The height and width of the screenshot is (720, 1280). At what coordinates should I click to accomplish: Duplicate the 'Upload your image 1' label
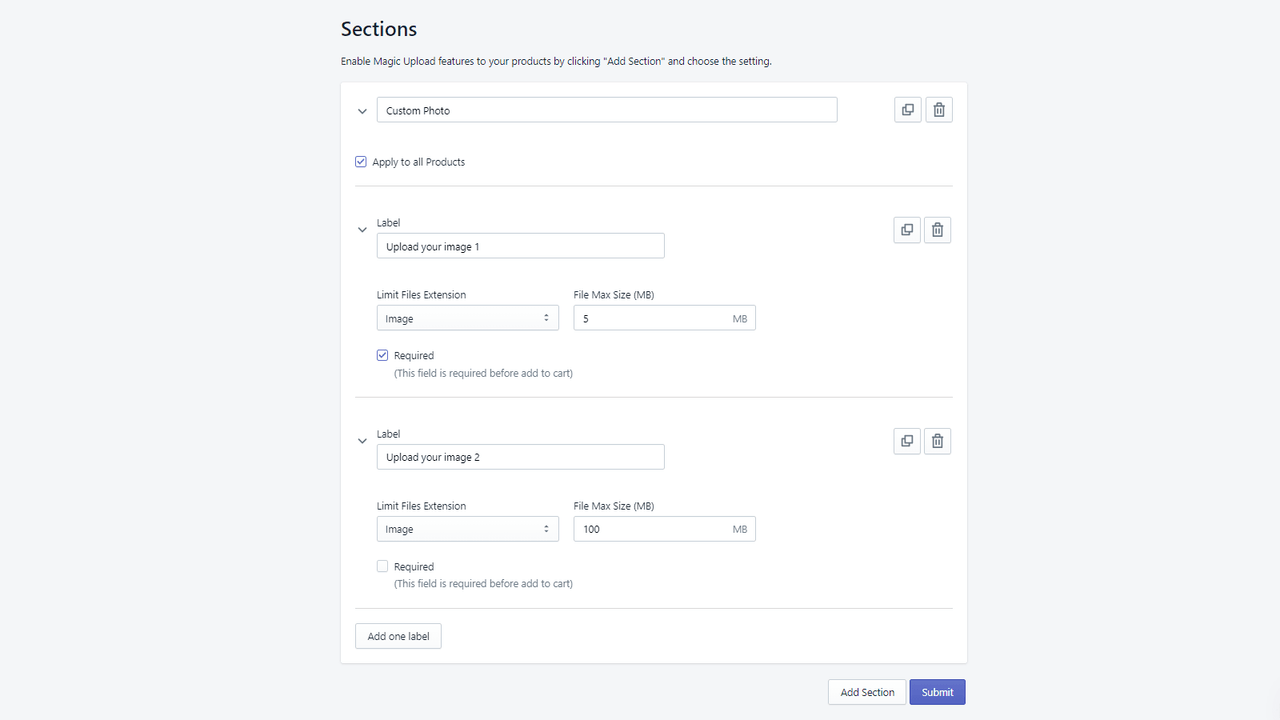tap(906, 230)
